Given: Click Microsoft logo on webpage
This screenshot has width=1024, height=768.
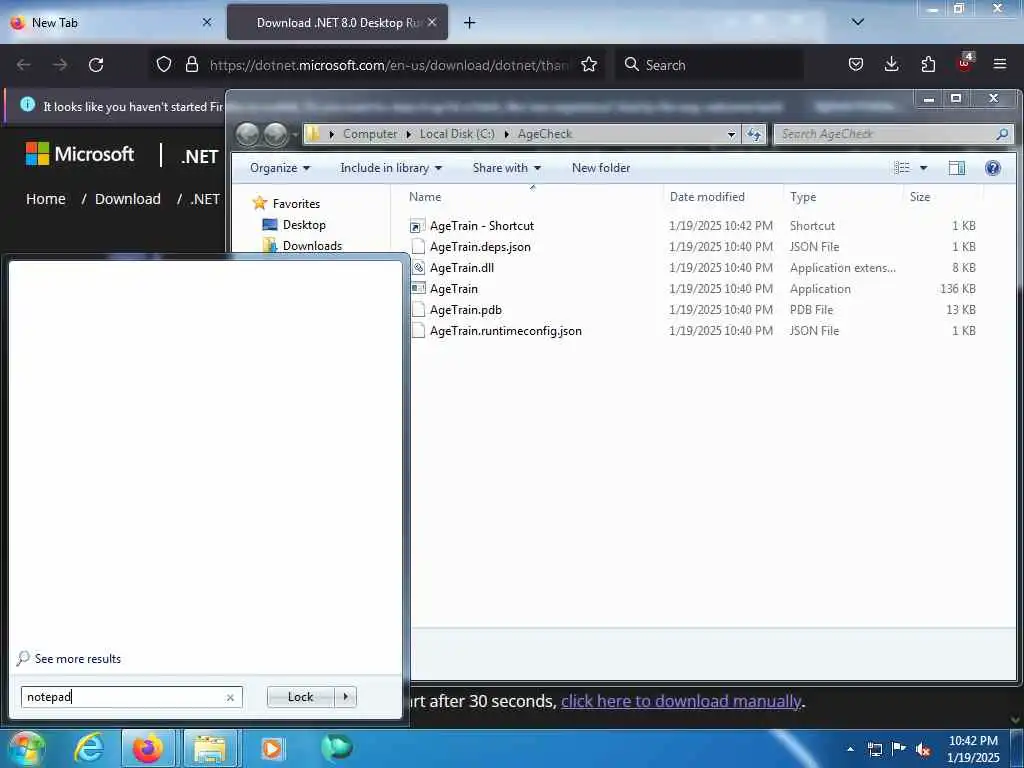Looking at the screenshot, I should pyautogui.click(x=79, y=154).
